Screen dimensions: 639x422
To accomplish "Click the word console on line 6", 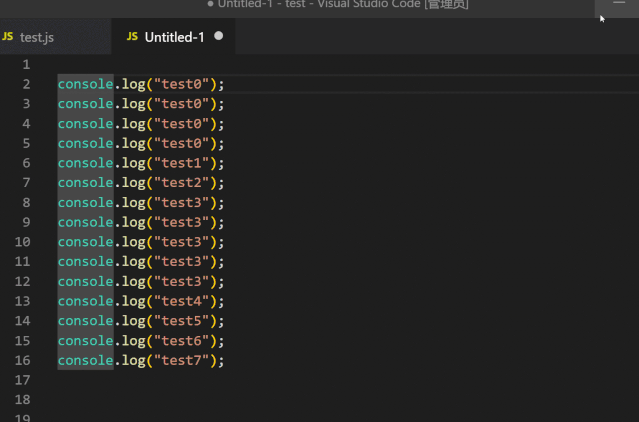I will 86,163.
